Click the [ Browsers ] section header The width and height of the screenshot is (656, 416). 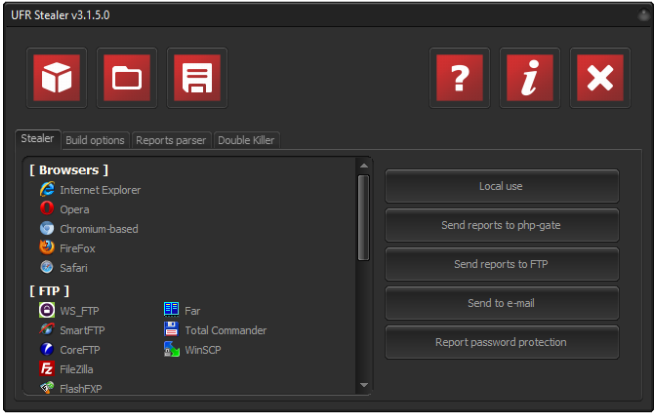(x=69, y=170)
